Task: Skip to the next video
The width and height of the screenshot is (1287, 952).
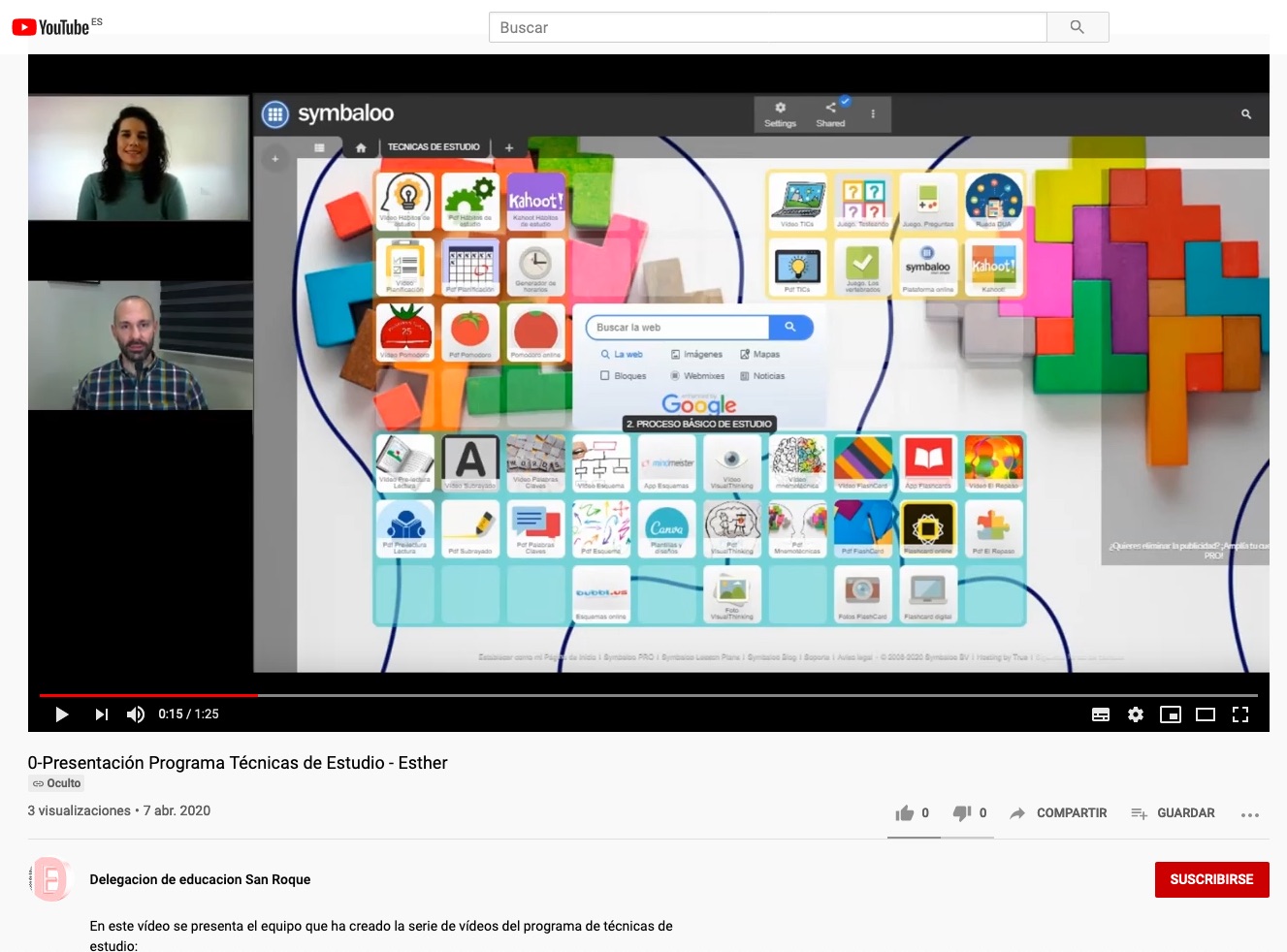Action: (101, 714)
